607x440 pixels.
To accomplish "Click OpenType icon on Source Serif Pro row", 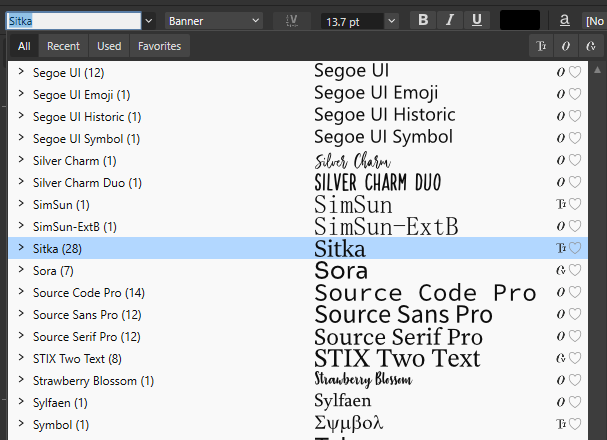I will [x=561, y=336].
